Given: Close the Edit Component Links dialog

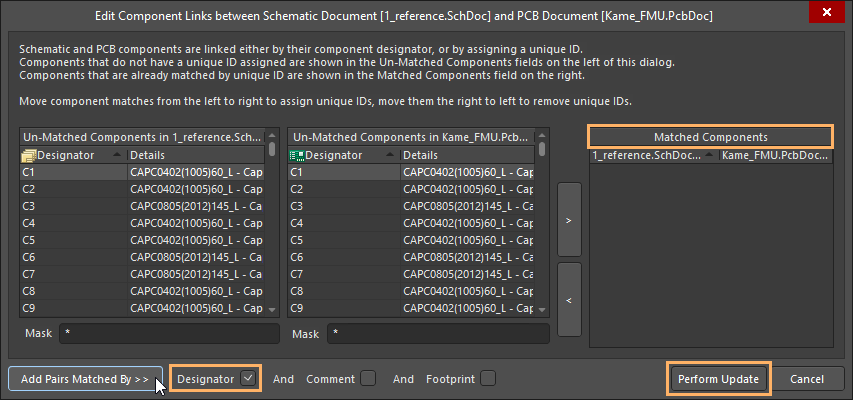Looking at the screenshot, I should [825, 15].
